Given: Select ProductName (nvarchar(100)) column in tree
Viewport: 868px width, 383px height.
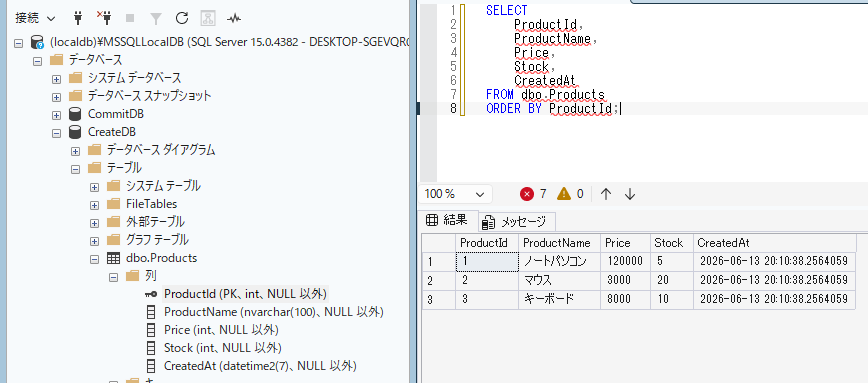Looking at the screenshot, I should click(x=273, y=312).
